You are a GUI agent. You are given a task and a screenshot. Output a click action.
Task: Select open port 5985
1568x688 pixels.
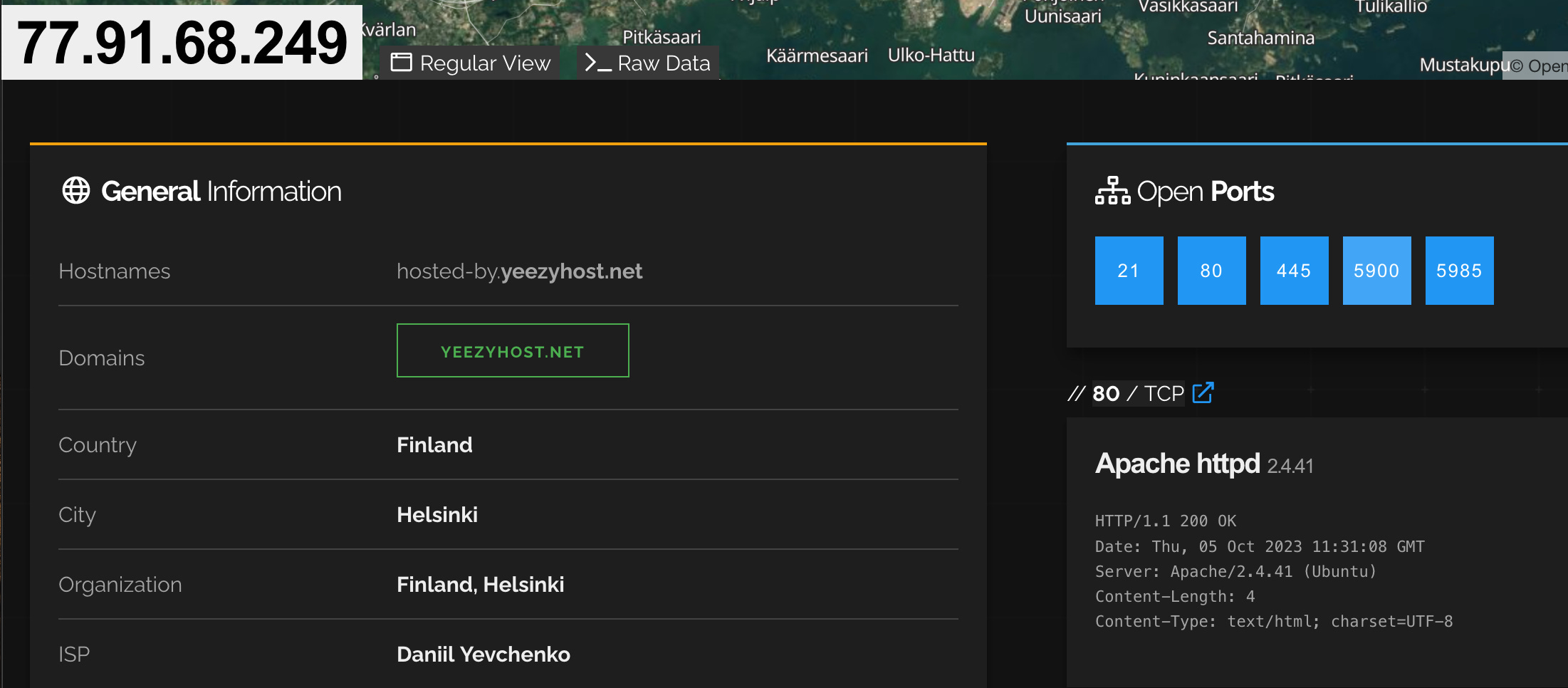[1460, 271]
